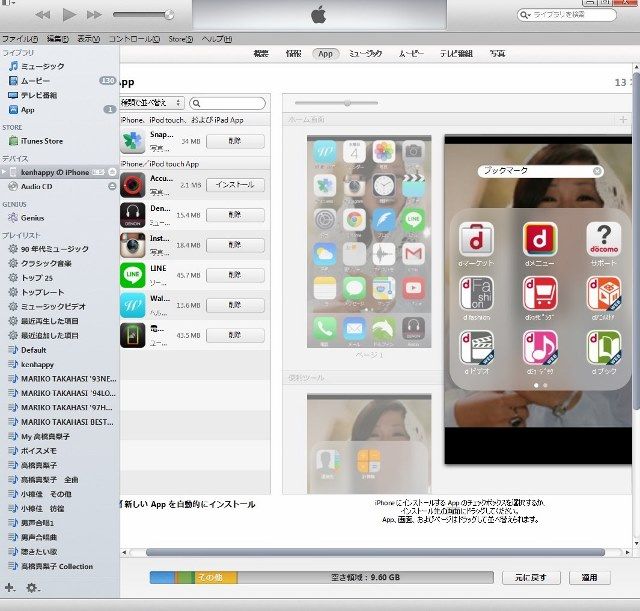
Task: Click インストール button for Accu... app
Action: click(x=235, y=185)
